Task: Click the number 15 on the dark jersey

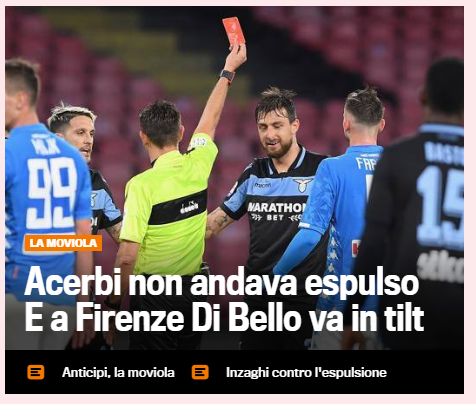Action: pyautogui.click(x=441, y=204)
